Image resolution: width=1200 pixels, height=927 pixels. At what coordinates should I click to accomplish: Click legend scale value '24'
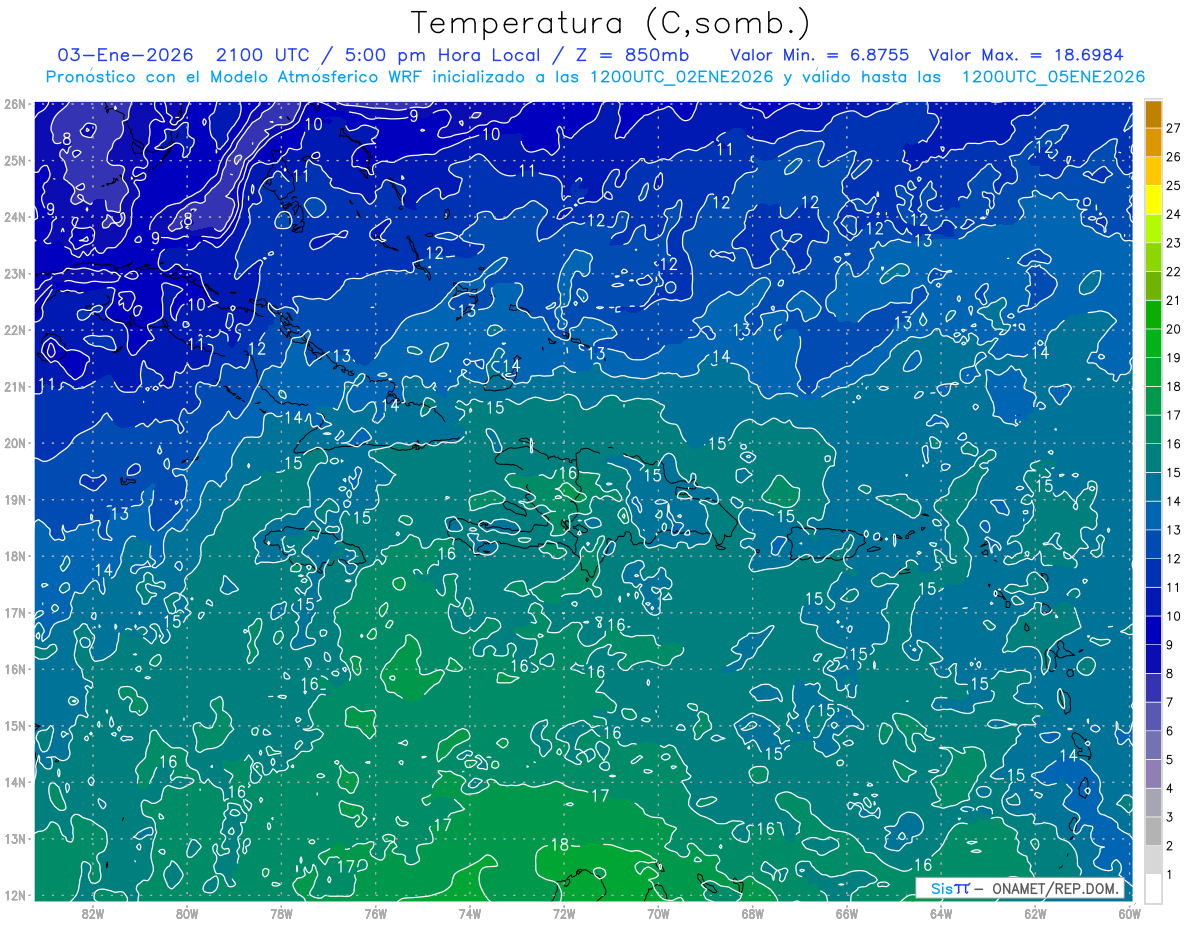click(x=1173, y=214)
